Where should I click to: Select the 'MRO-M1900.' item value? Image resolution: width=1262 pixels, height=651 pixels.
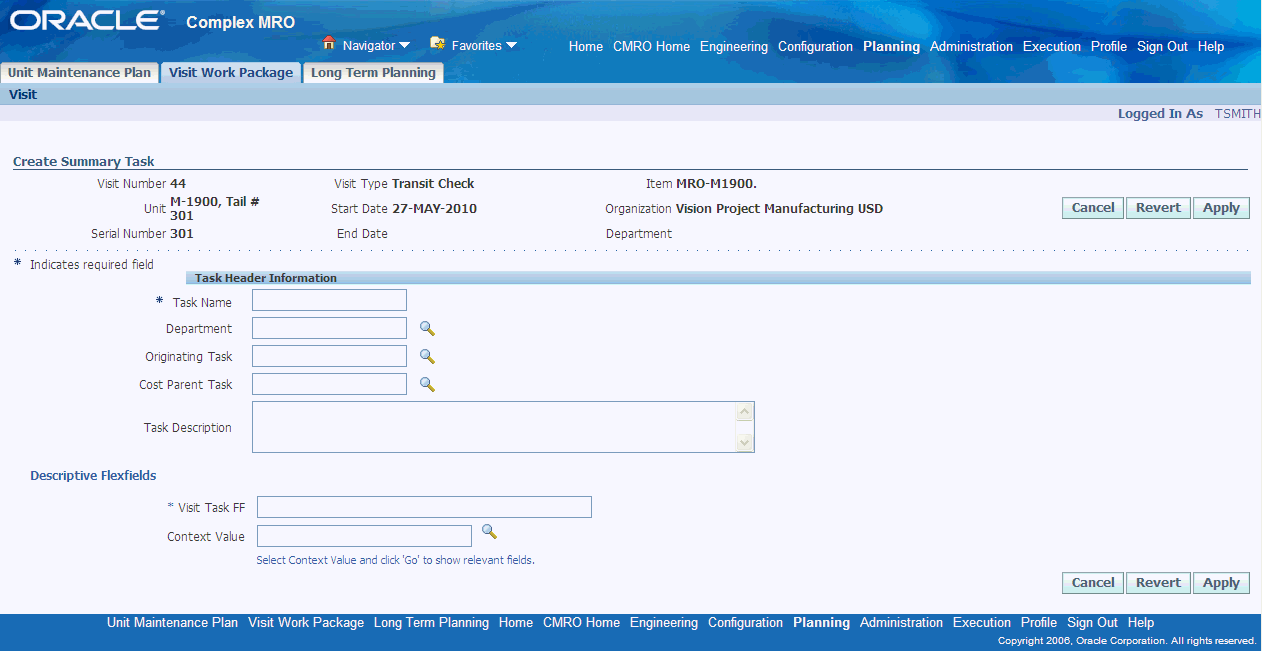click(716, 184)
